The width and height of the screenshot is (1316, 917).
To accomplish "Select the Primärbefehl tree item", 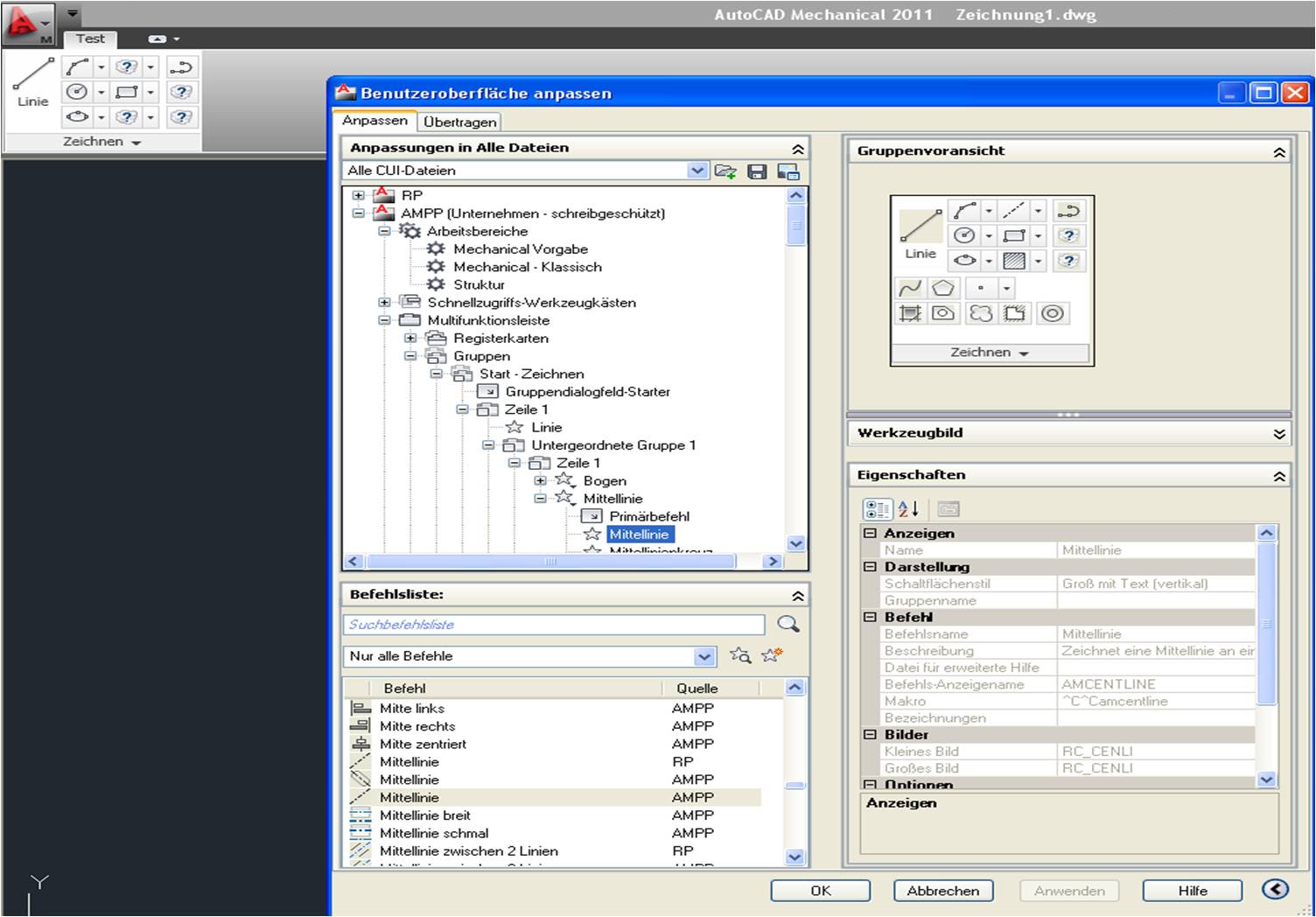I will [649, 516].
